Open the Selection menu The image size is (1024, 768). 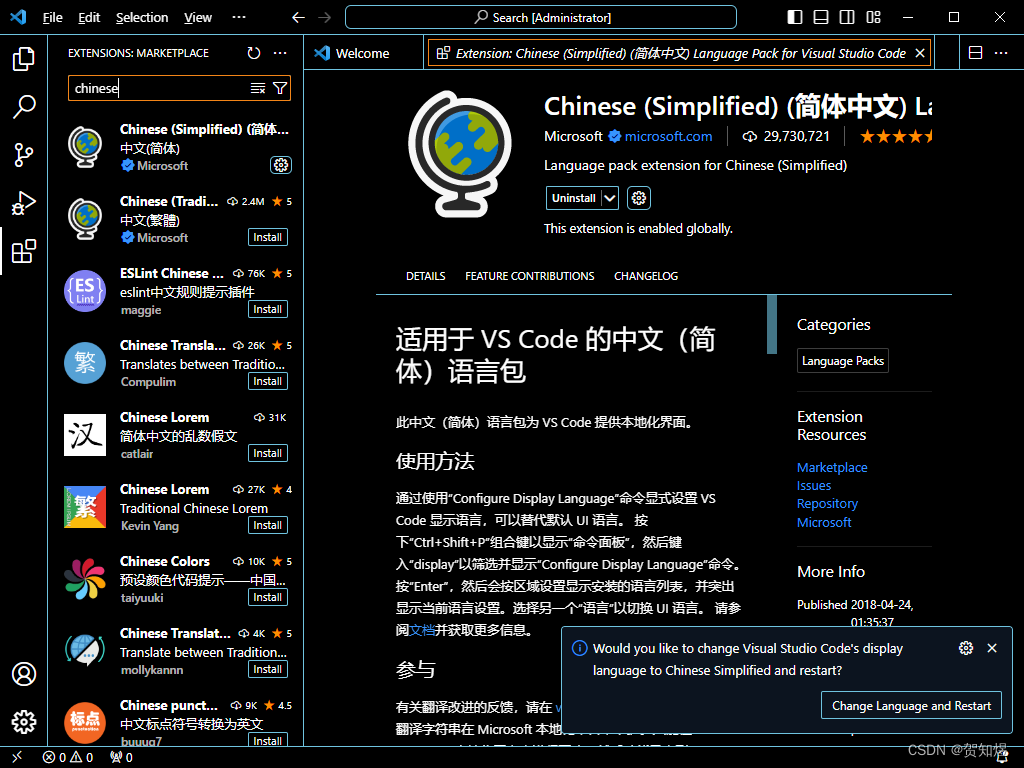point(142,18)
